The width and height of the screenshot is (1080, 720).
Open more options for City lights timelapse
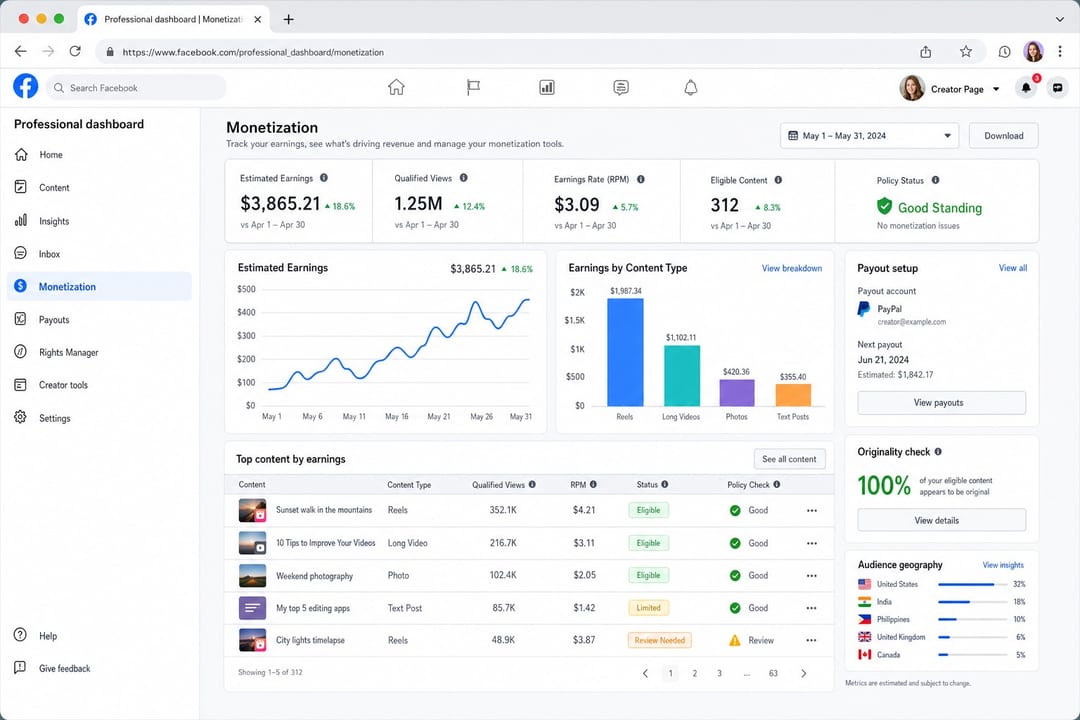tap(811, 640)
